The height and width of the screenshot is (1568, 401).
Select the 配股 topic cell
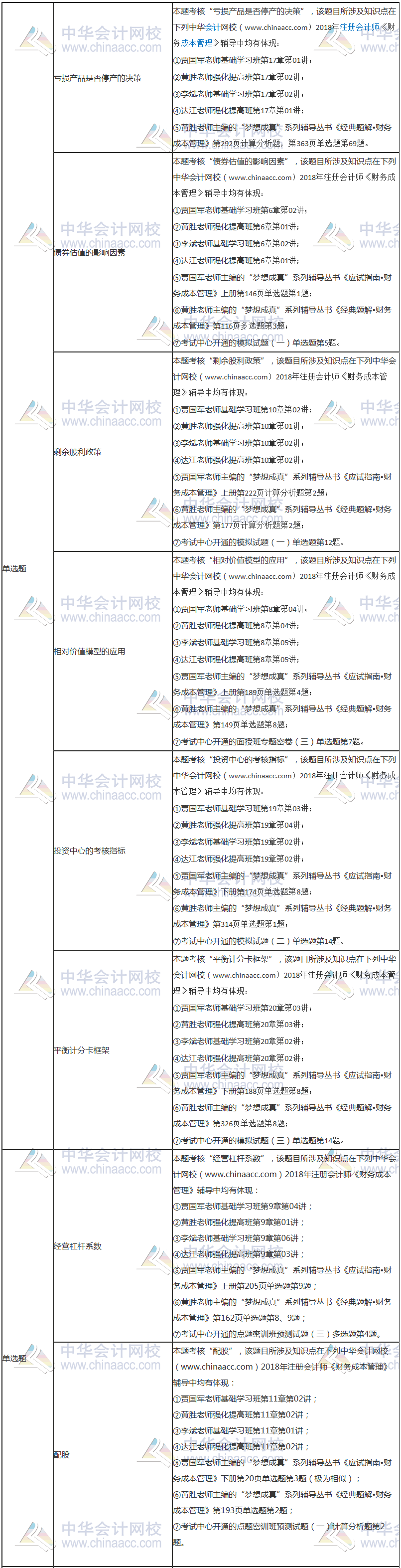click(113, 1454)
